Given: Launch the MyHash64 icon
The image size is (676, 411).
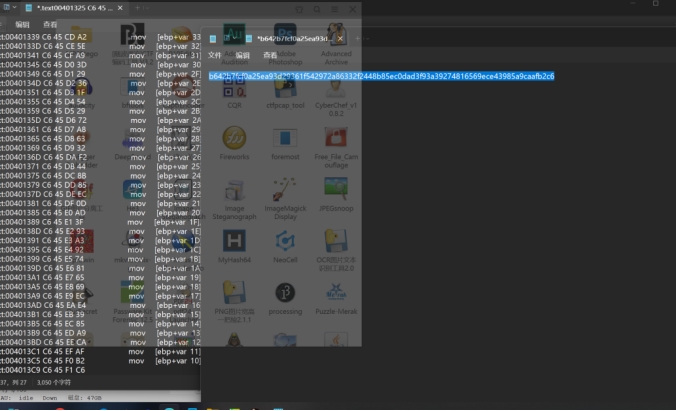Looking at the screenshot, I should point(234,241).
